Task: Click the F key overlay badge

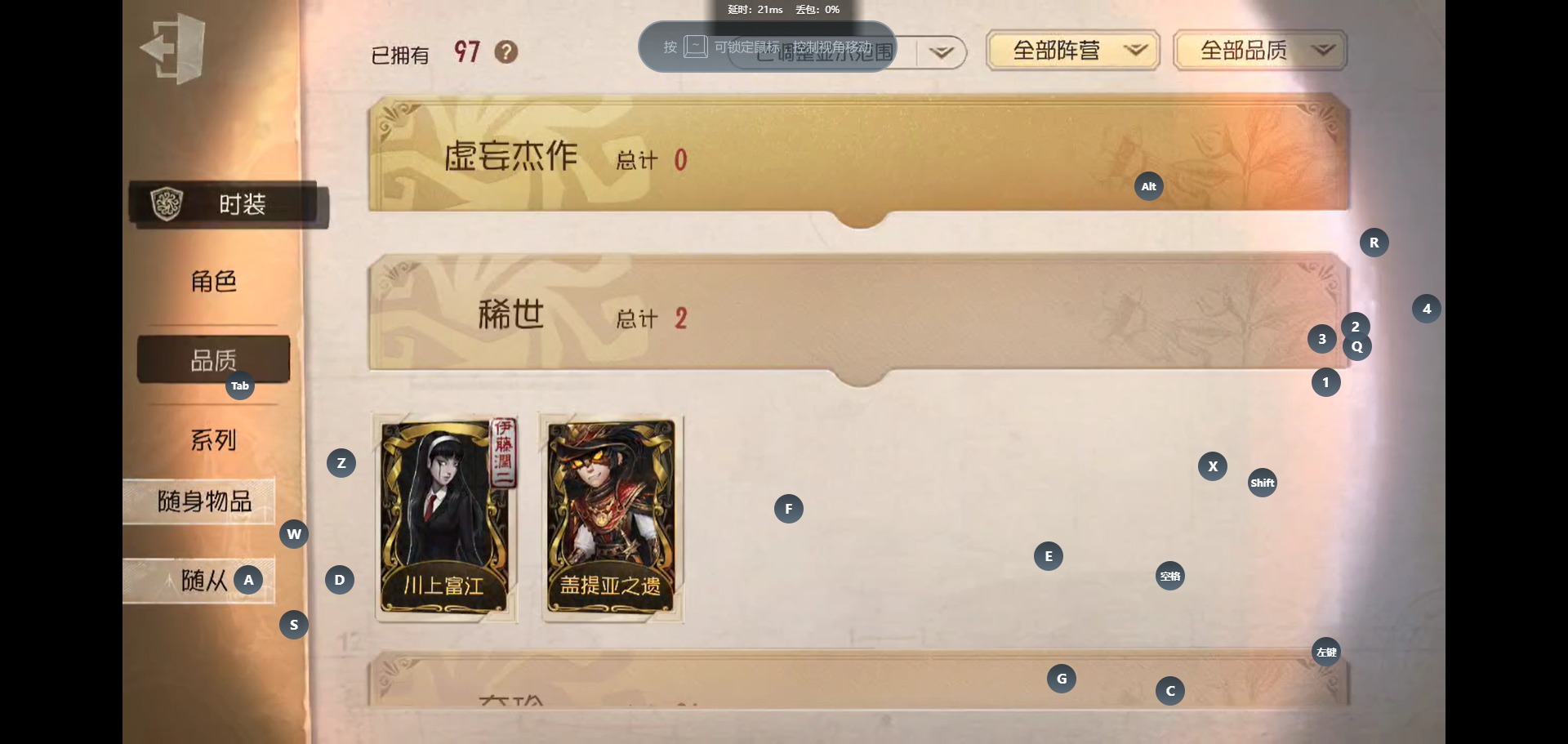Action: [x=788, y=509]
